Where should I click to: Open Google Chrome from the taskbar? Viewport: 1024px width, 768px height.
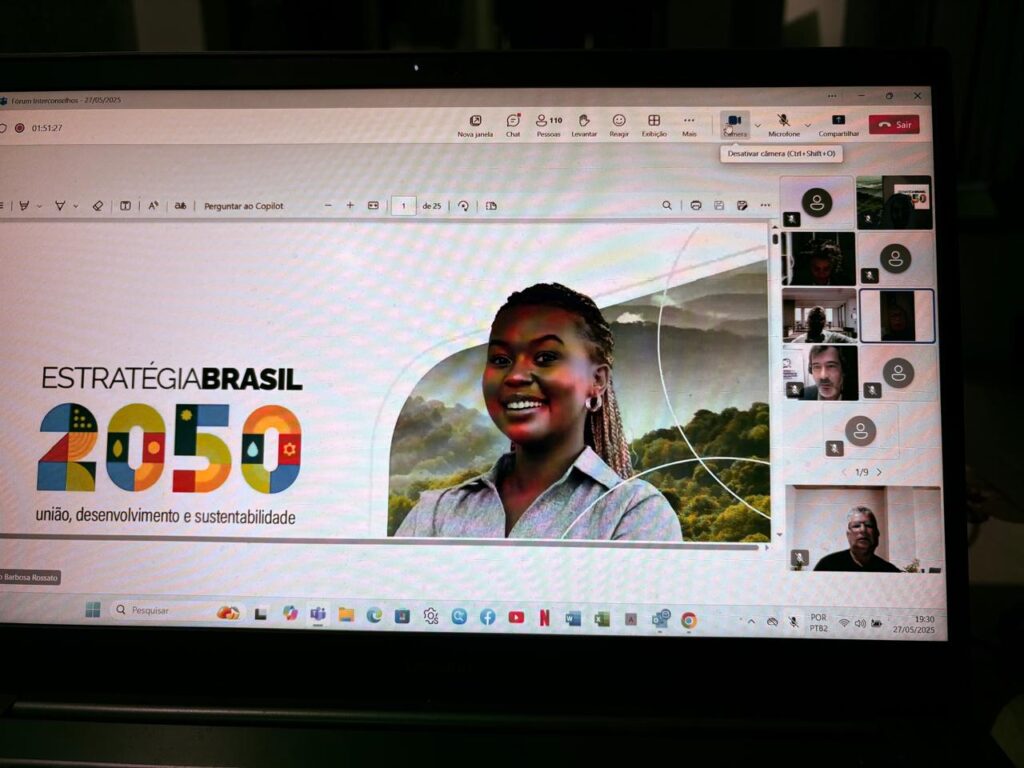(x=688, y=620)
